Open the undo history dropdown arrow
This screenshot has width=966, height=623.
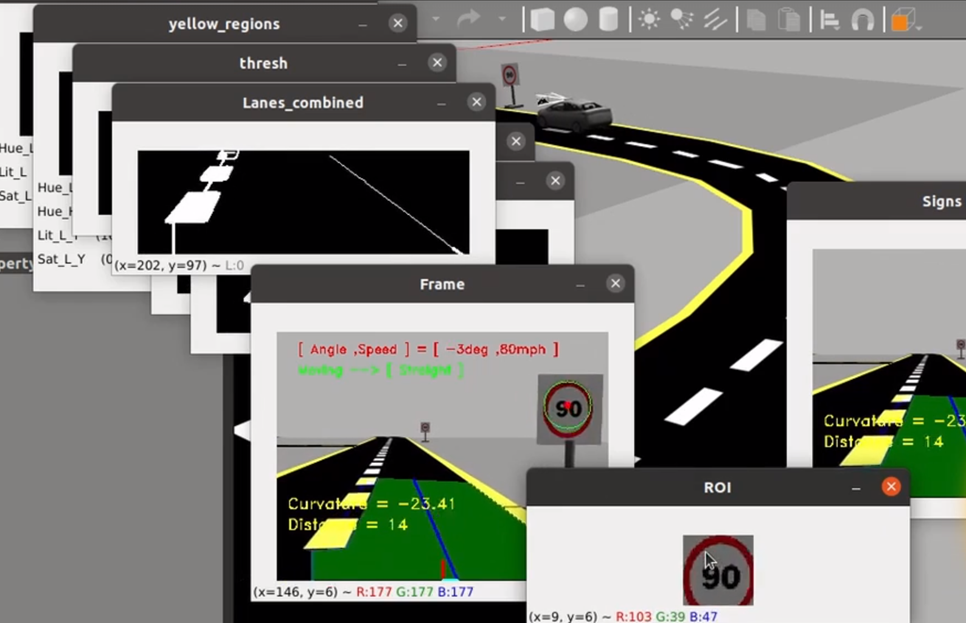[x=436, y=20]
